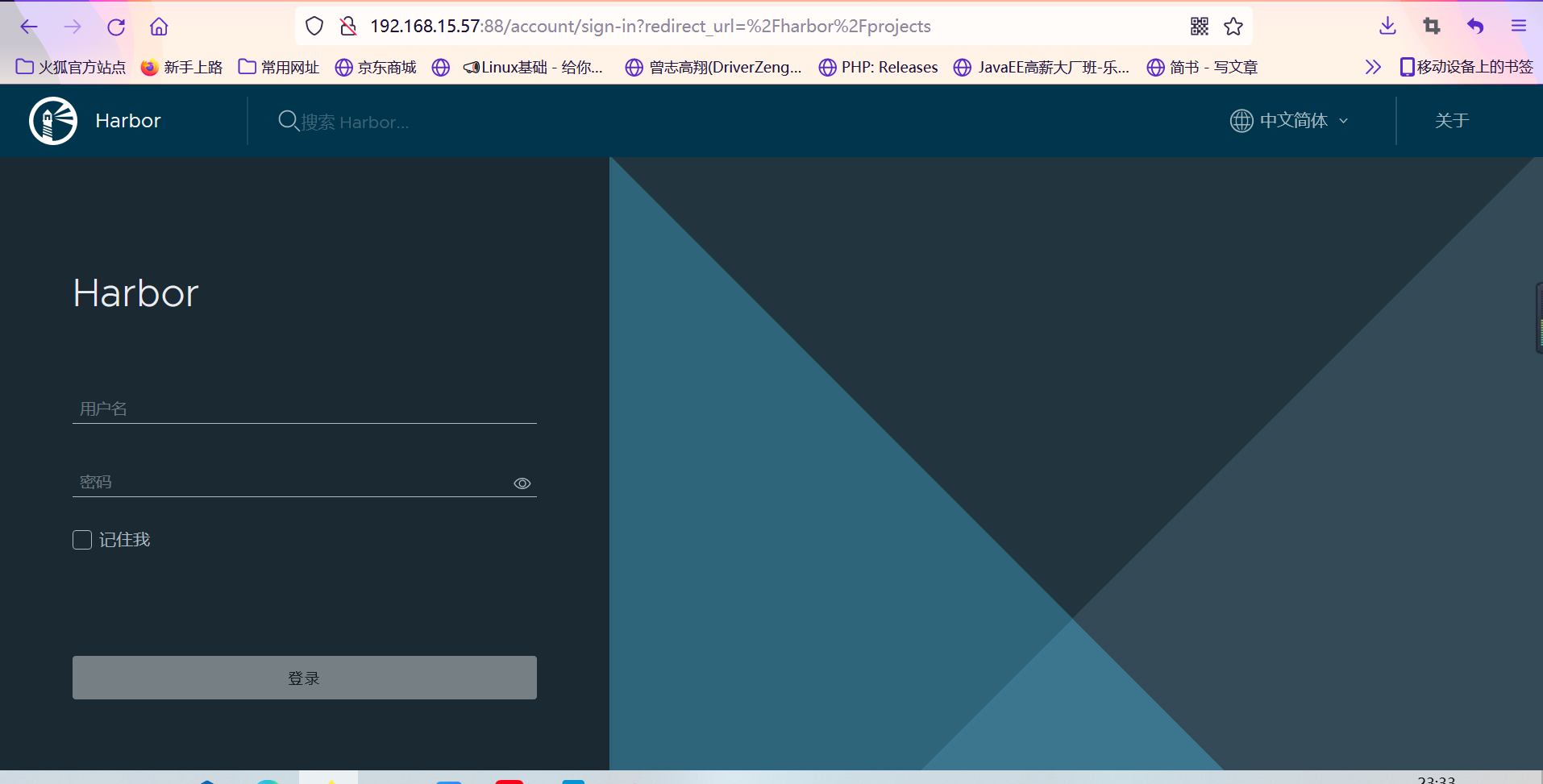
Task: Open Linux基础 bookmark
Action: [533, 67]
